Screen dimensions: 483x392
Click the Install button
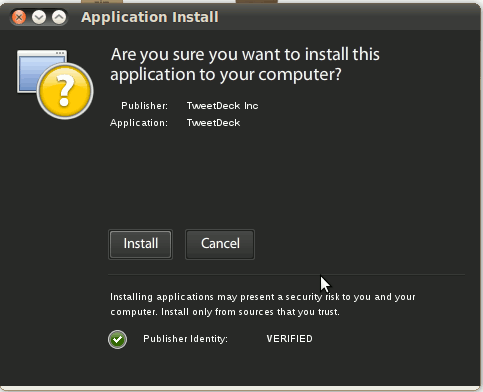click(x=140, y=244)
